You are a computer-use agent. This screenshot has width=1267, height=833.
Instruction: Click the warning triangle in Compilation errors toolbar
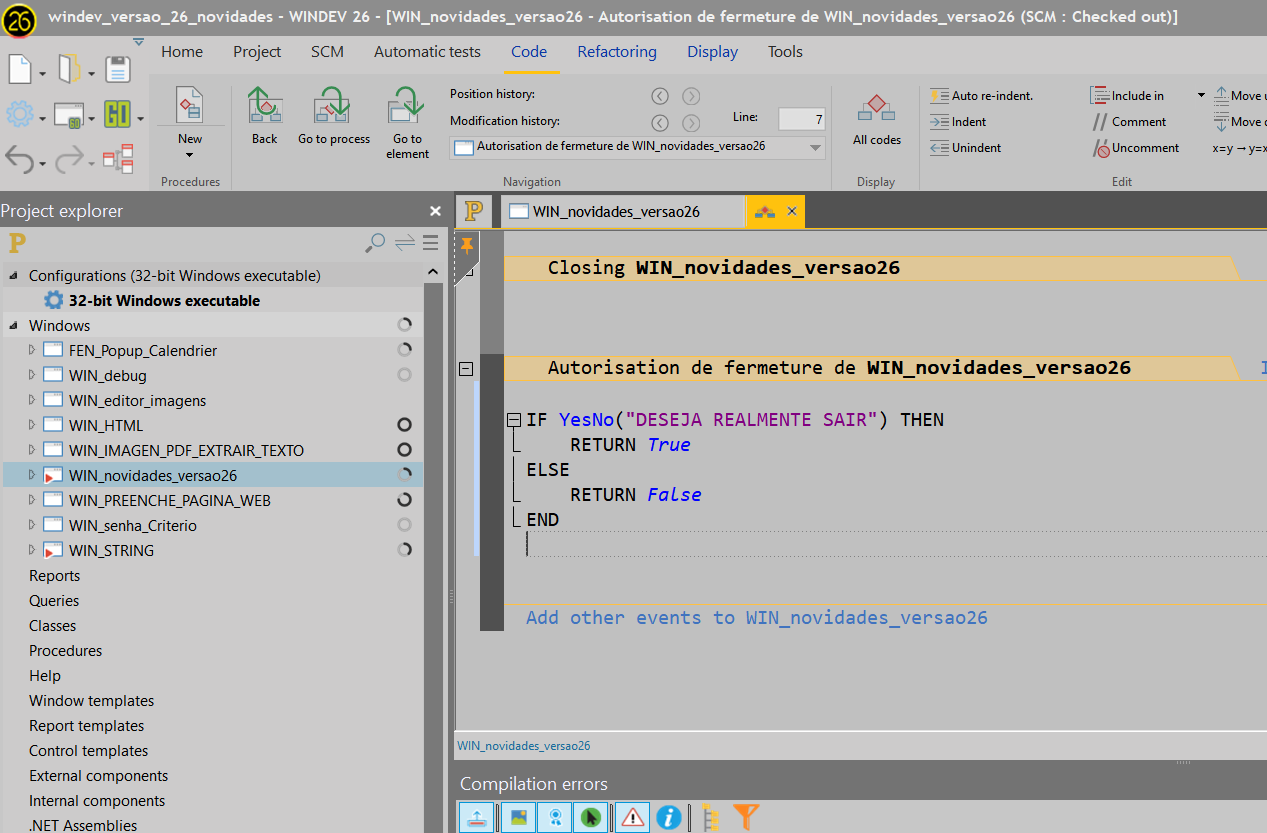pos(632,817)
